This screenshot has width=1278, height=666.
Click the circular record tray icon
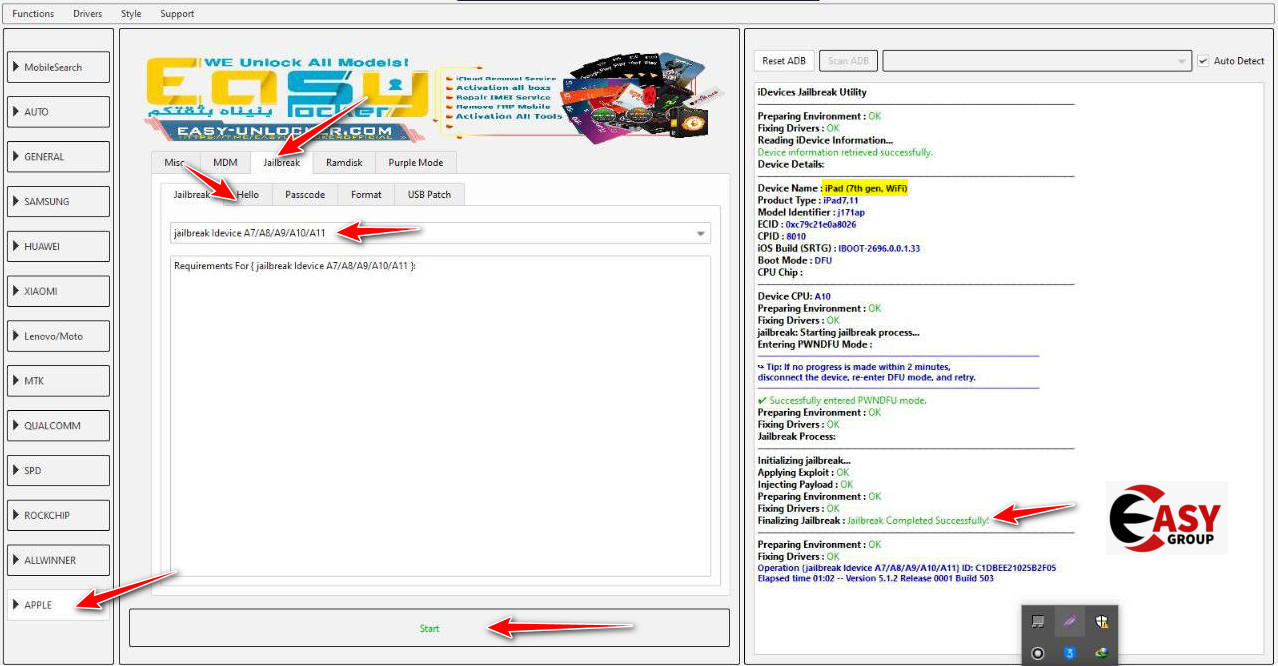(x=1038, y=653)
